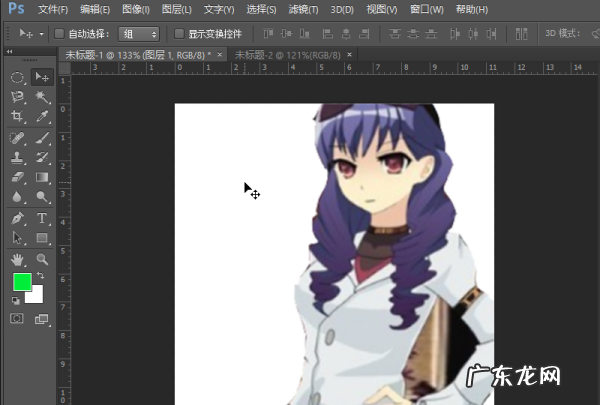Toggle the 显示变换控件 checkbox
Image resolution: width=600 pixels, height=405 pixels.
179,33
